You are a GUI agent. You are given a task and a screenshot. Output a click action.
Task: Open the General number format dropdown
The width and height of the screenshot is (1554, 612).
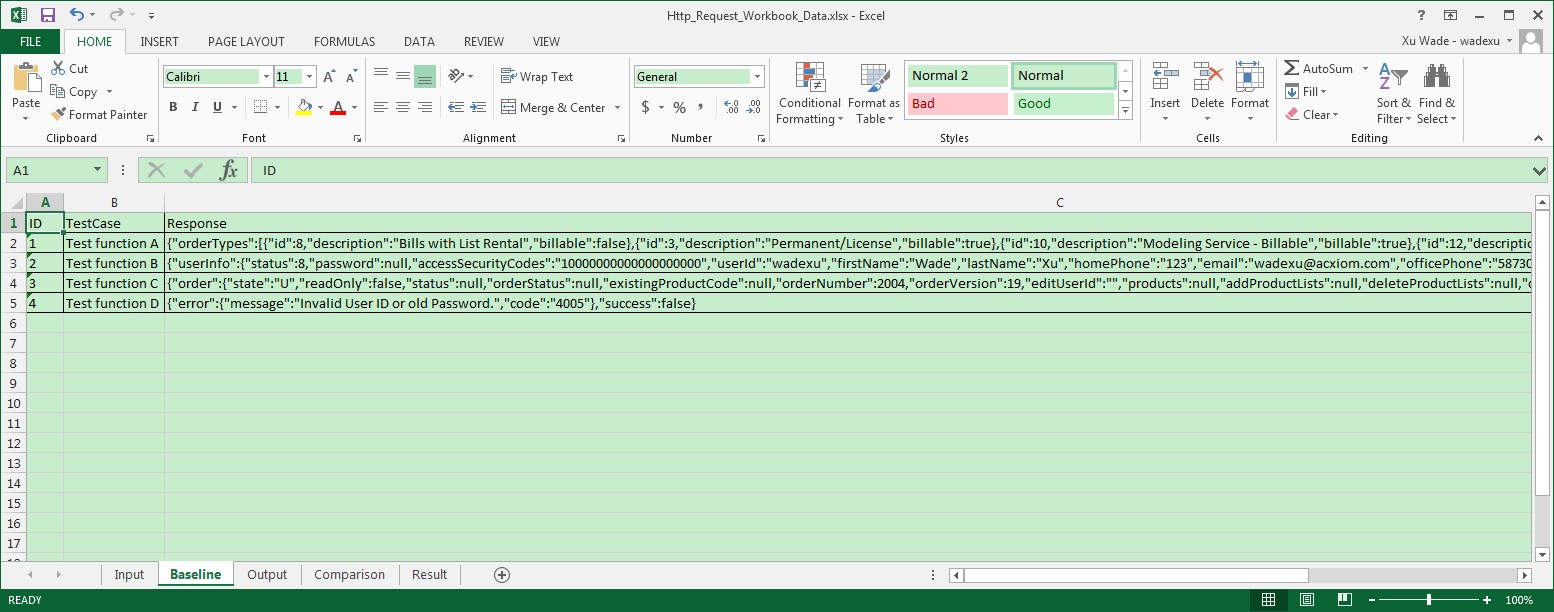tap(758, 77)
